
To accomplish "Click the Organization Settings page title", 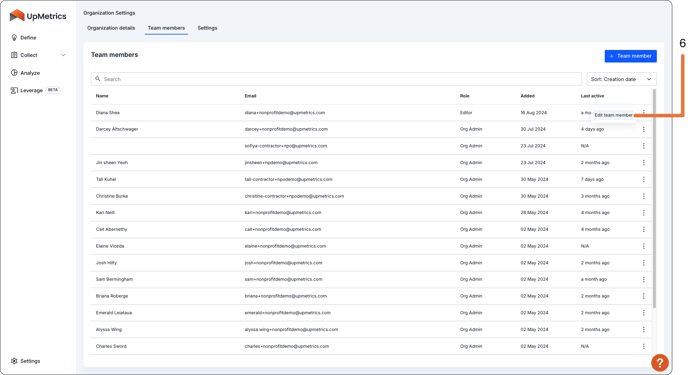I will [109, 13].
